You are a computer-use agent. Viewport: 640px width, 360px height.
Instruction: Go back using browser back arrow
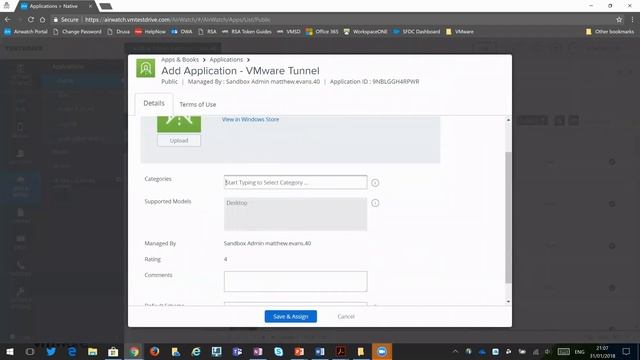7,20
